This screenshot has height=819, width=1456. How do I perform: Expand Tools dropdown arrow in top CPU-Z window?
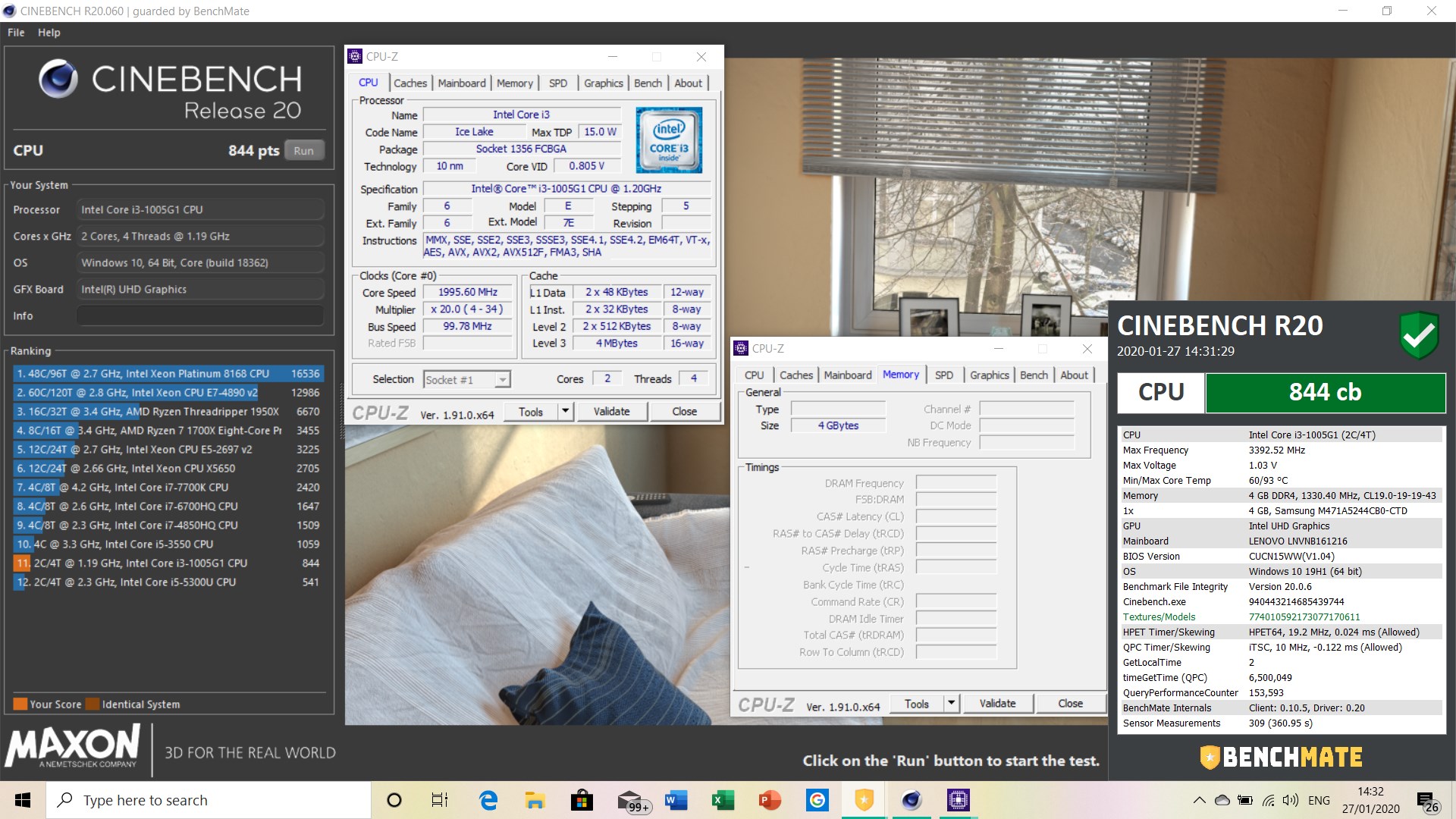pyautogui.click(x=565, y=411)
